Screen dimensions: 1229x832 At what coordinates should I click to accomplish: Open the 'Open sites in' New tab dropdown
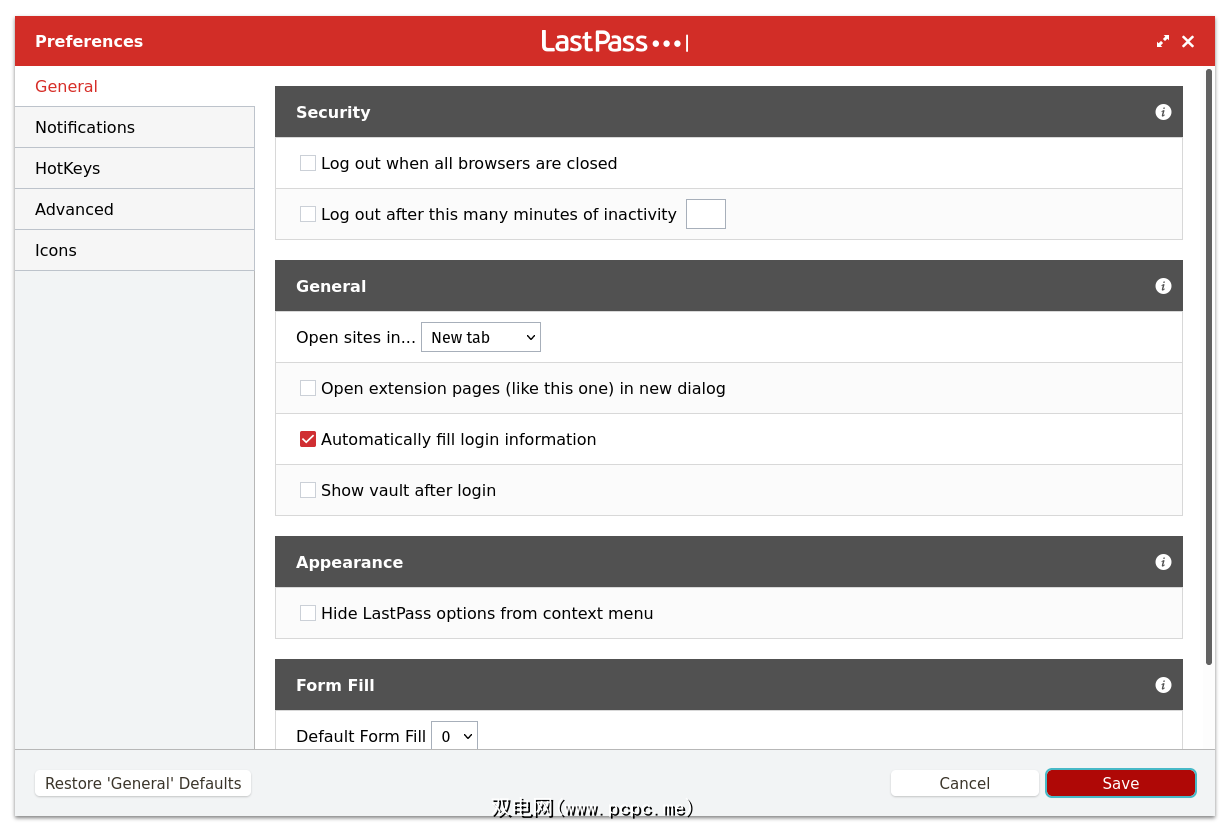481,337
